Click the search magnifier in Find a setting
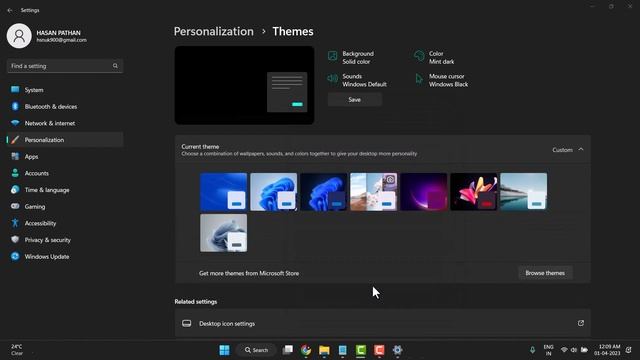 (115, 66)
